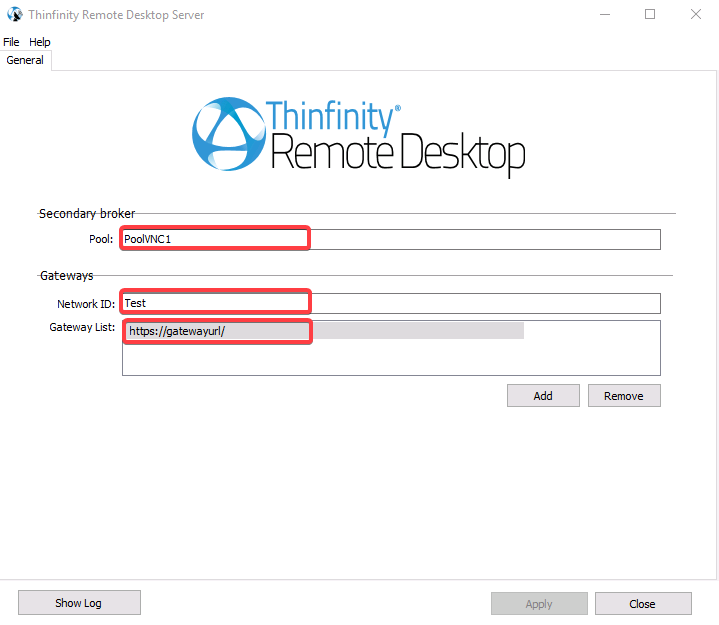The height and width of the screenshot is (625, 719).
Task: Open the Help menu
Action: (40, 42)
